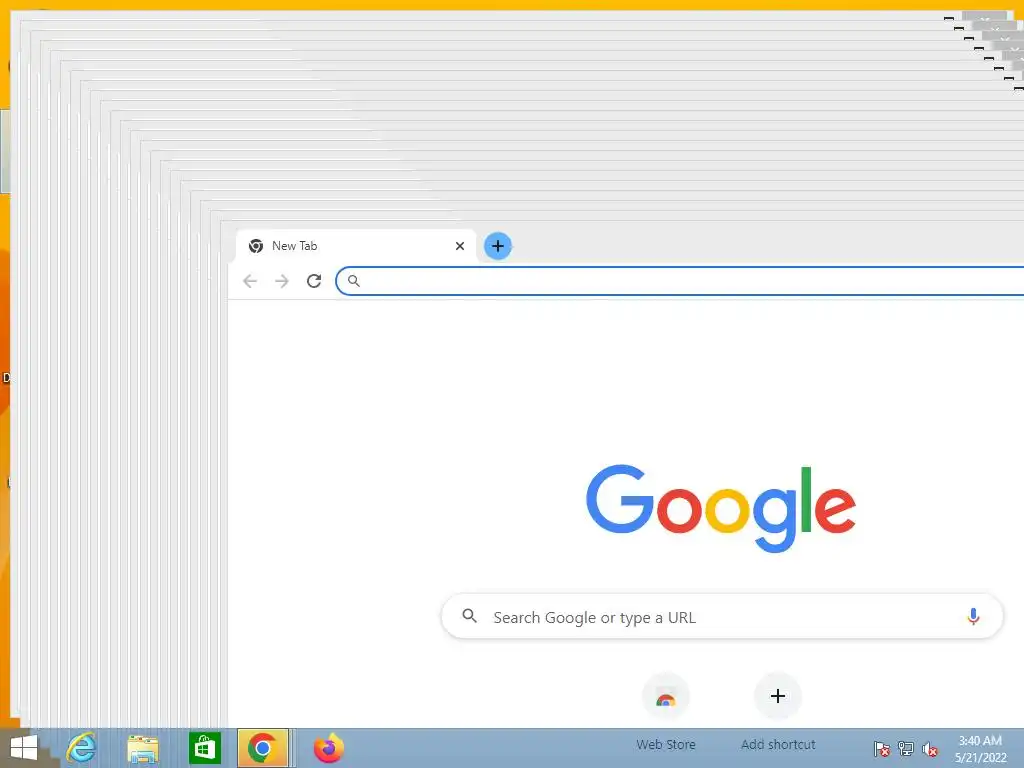
Task: Launch Firefox from taskbar
Action: coord(328,748)
